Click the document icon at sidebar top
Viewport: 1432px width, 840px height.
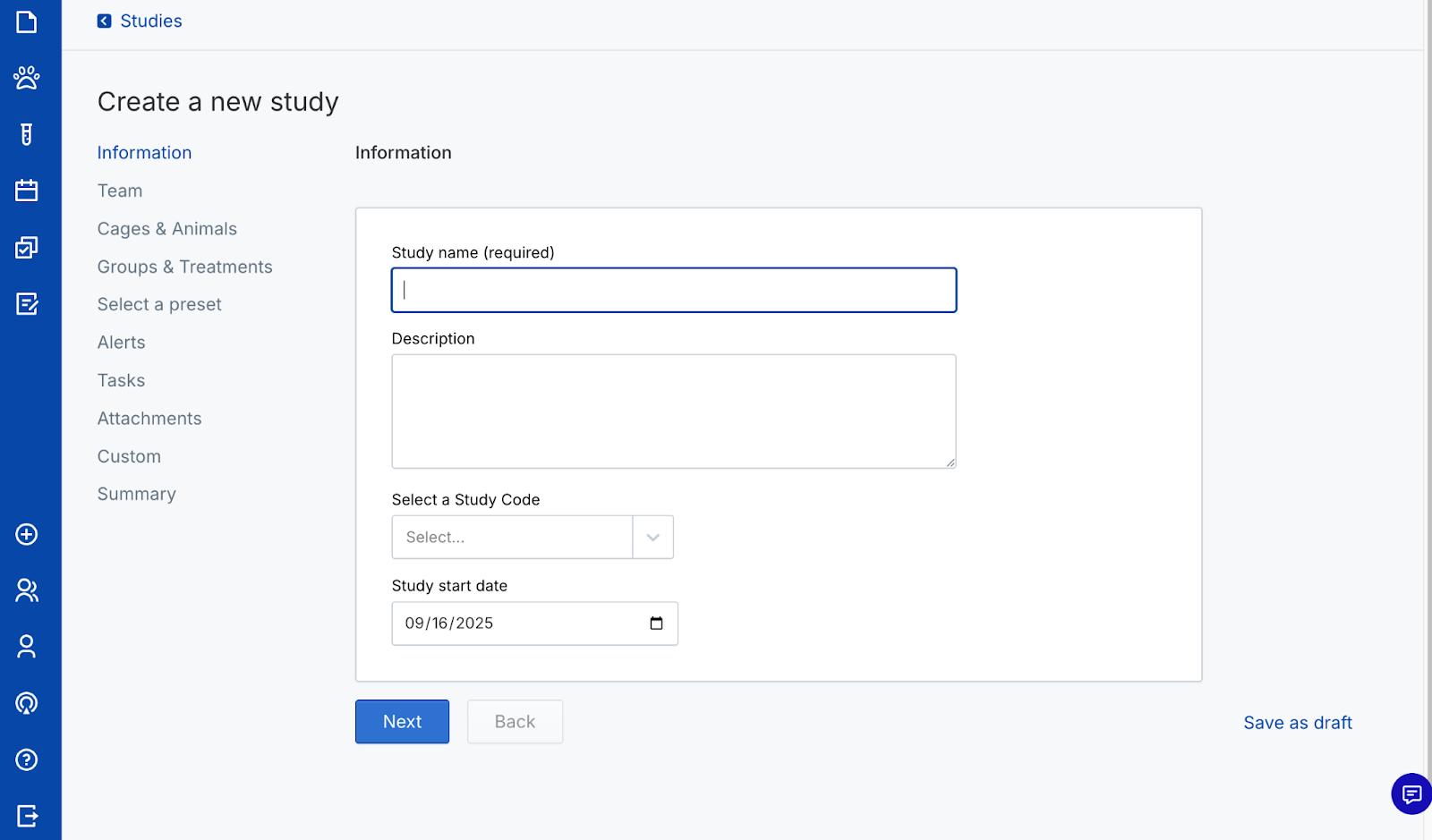pyautogui.click(x=27, y=21)
